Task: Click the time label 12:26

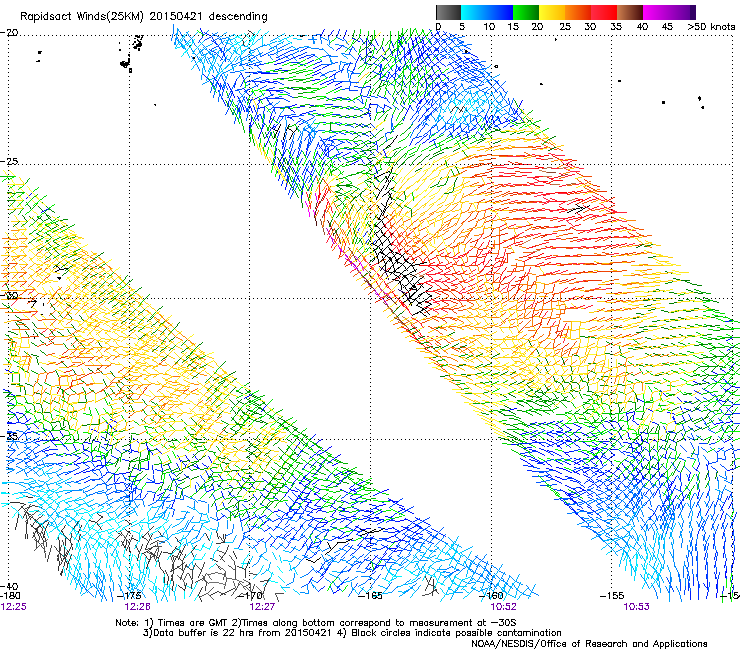Action: [137, 607]
